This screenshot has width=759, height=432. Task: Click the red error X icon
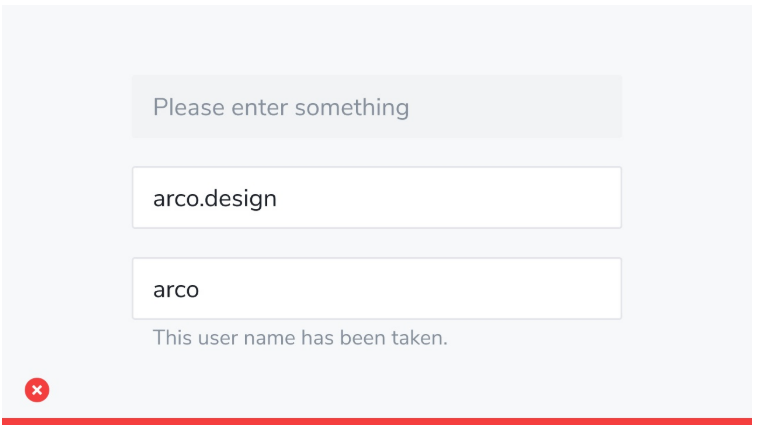37,390
